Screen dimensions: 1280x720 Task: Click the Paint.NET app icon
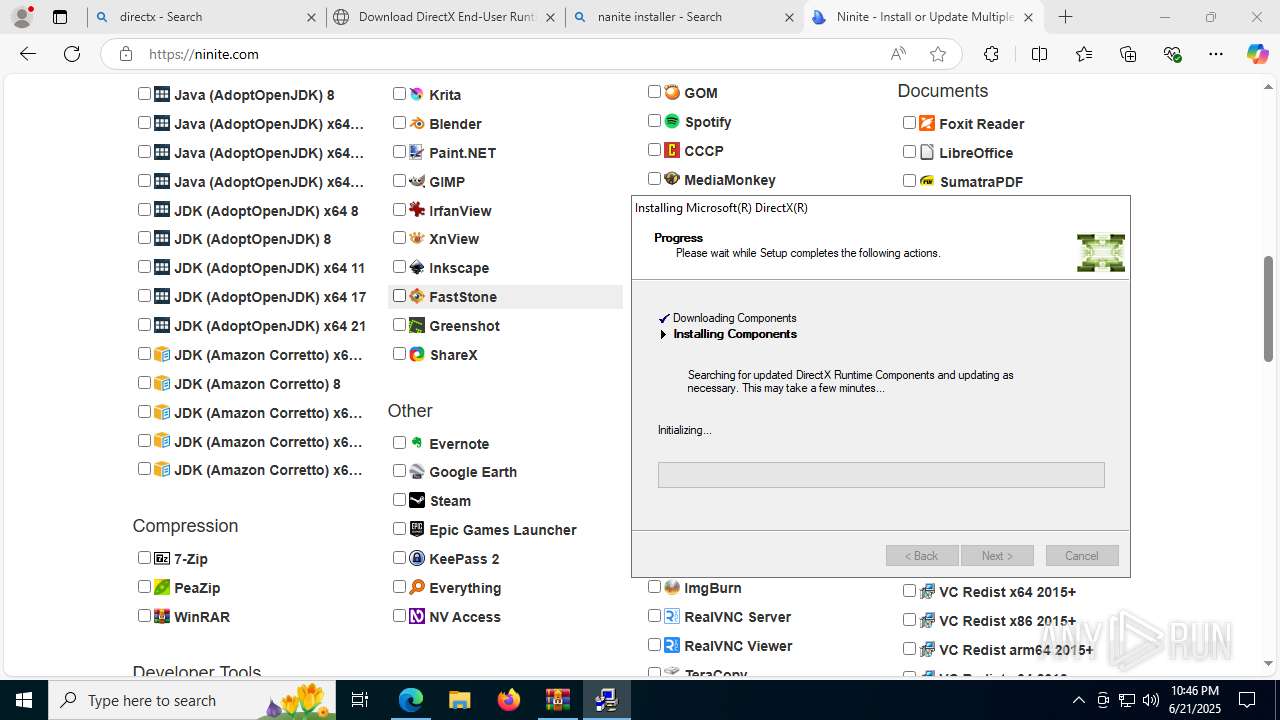pyautogui.click(x=417, y=152)
